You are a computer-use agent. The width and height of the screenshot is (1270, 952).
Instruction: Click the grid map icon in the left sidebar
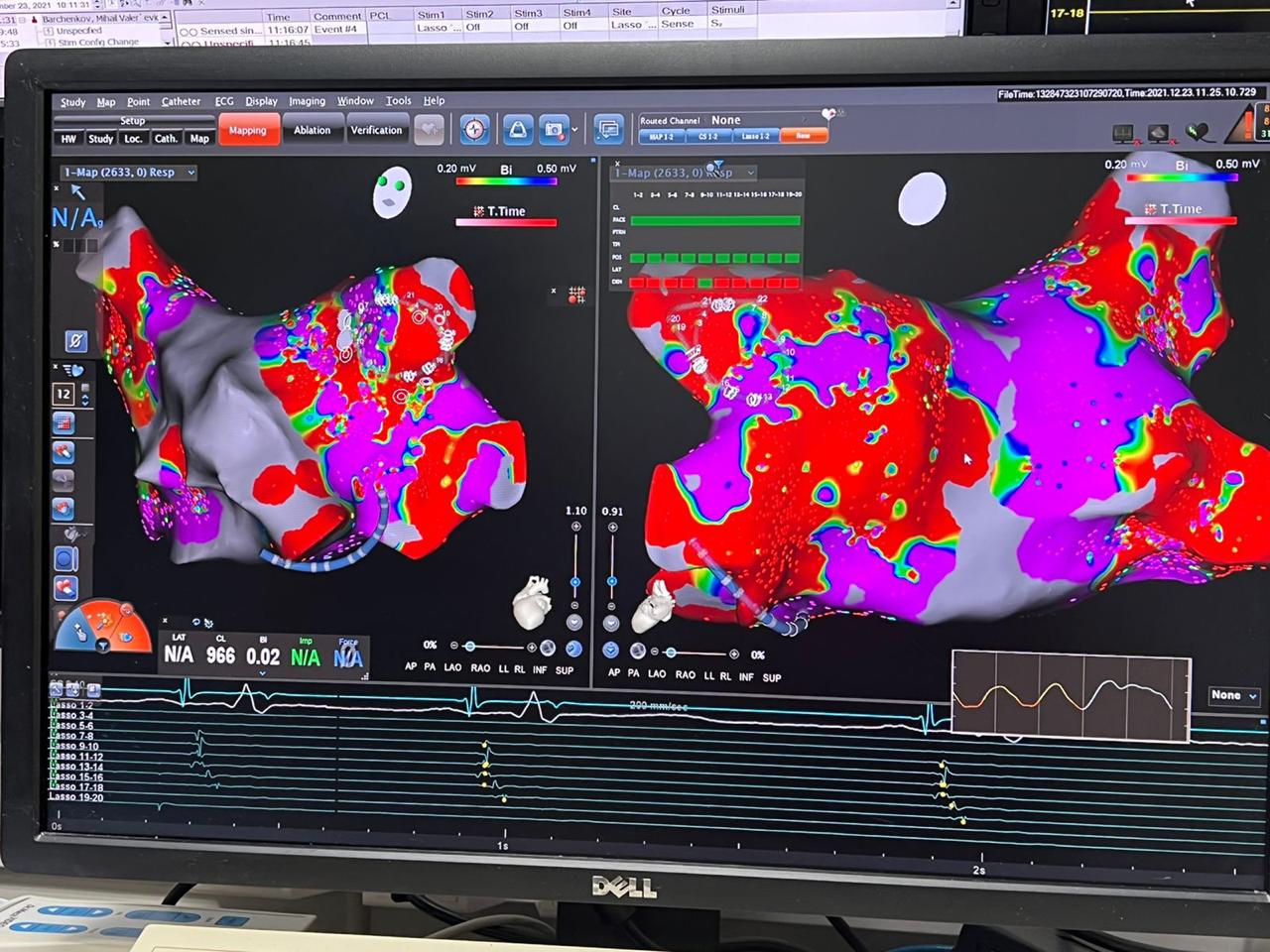64,423
